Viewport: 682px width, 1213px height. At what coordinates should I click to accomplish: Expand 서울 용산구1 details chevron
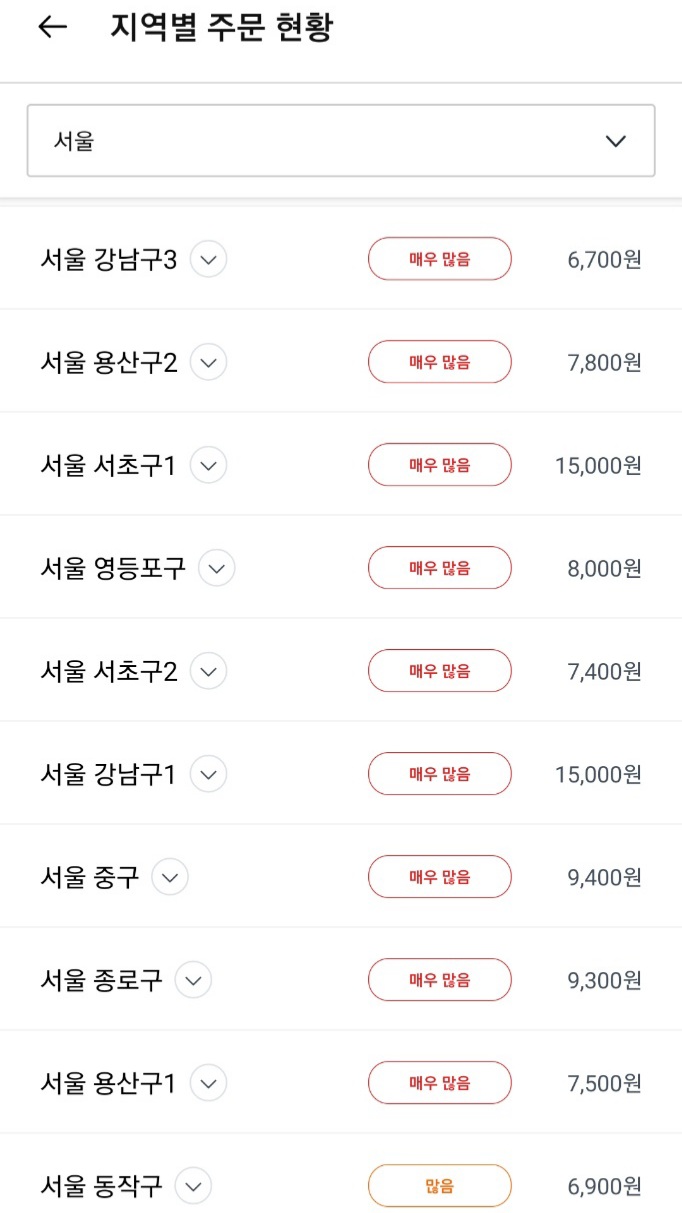click(x=208, y=1083)
